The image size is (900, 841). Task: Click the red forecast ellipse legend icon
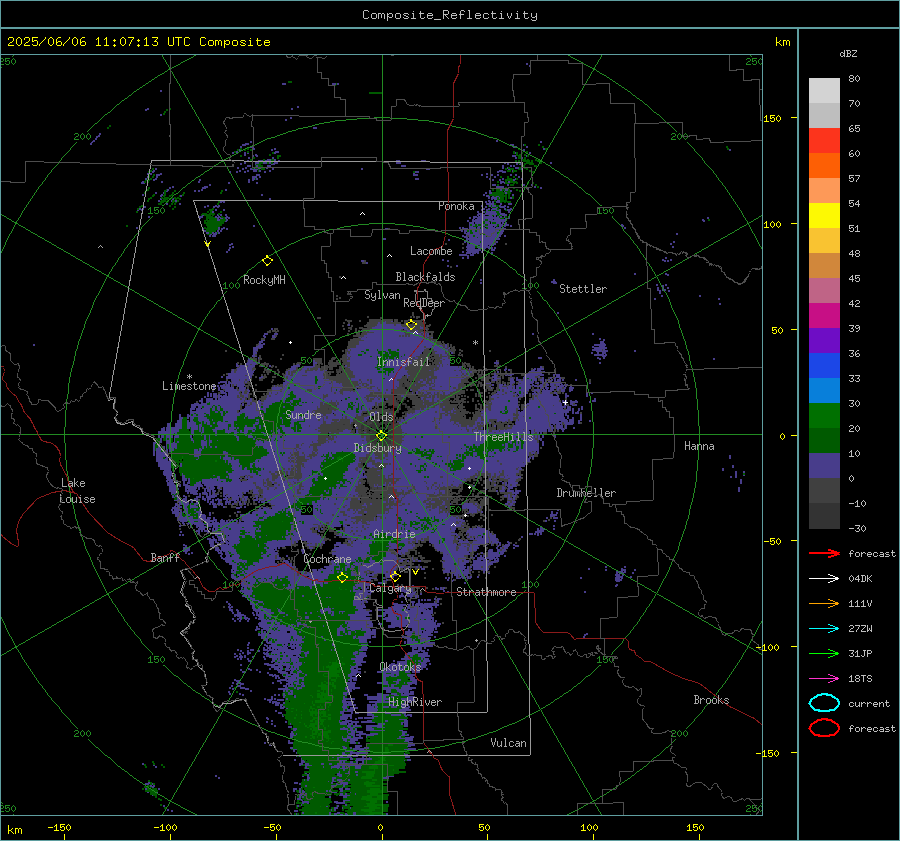click(x=824, y=728)
